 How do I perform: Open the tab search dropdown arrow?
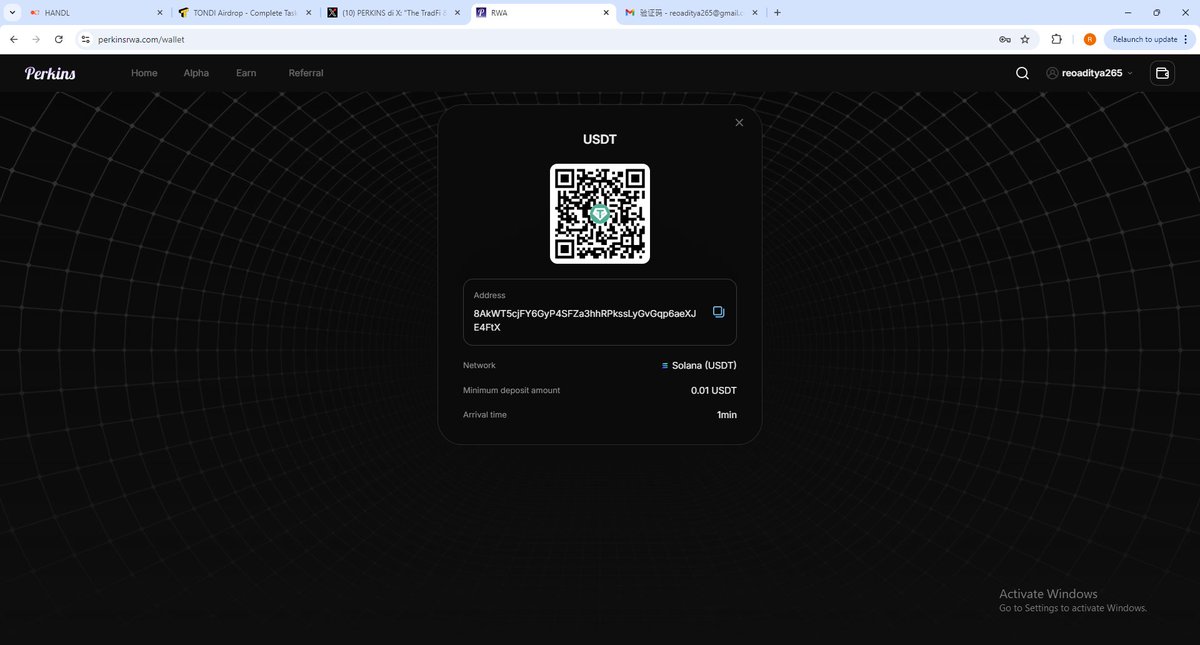click(10, 12)
